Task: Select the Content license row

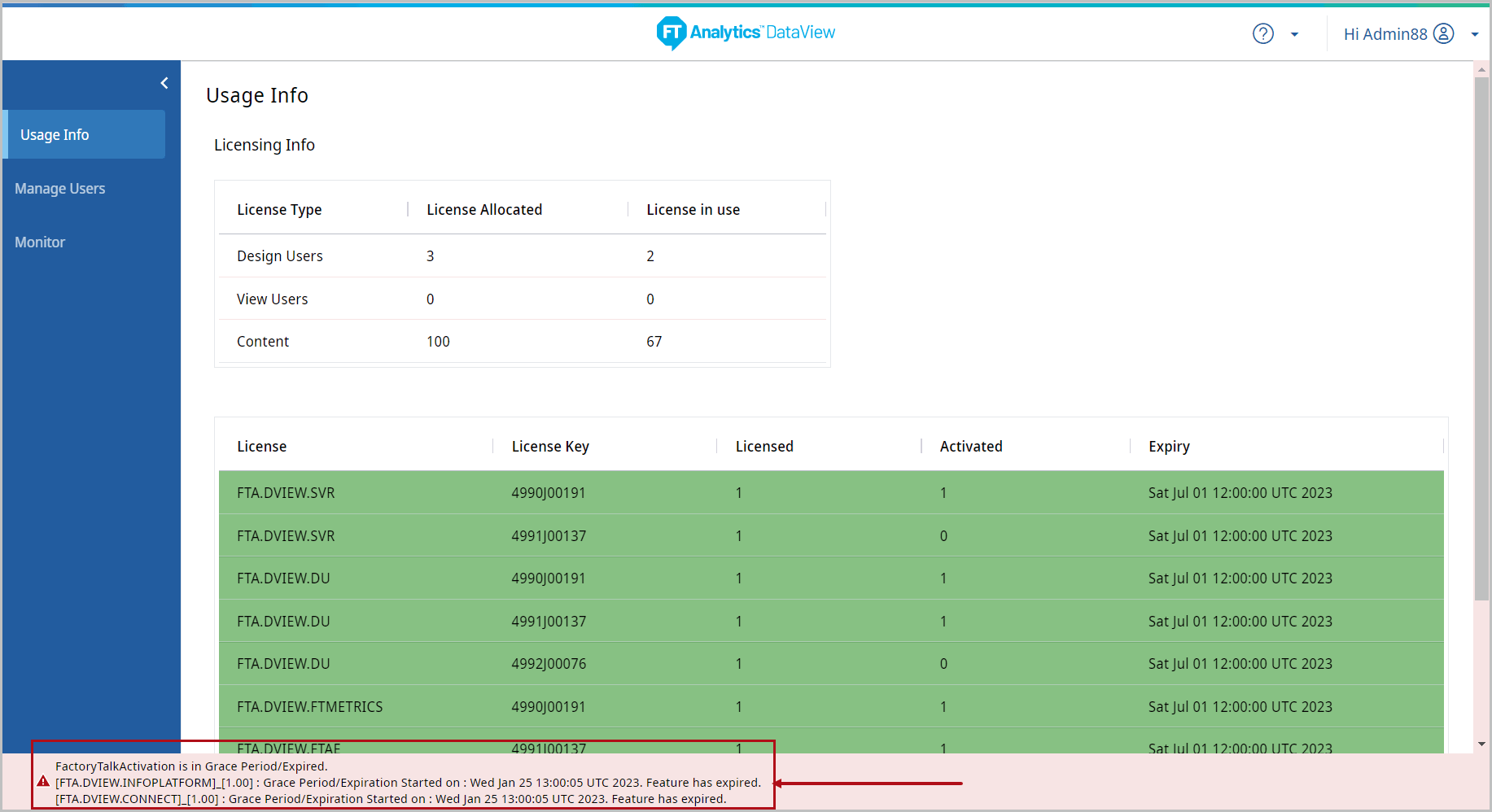Action: [x=262, y=341]
